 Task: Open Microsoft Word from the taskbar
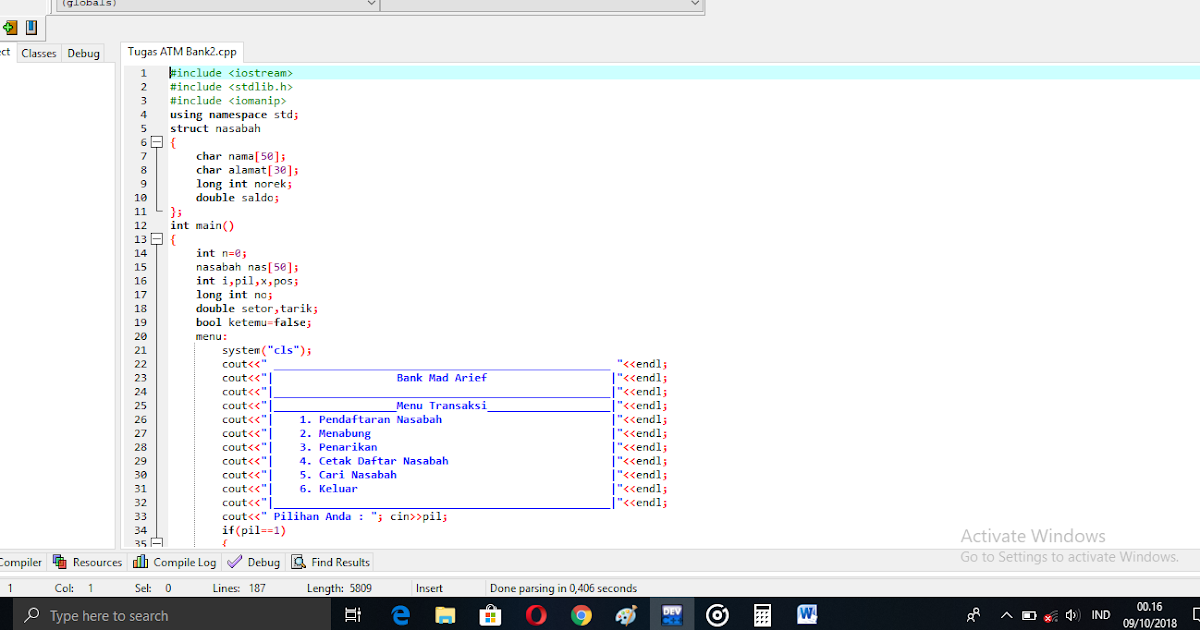pyautogui.click(x=807, y=614)
